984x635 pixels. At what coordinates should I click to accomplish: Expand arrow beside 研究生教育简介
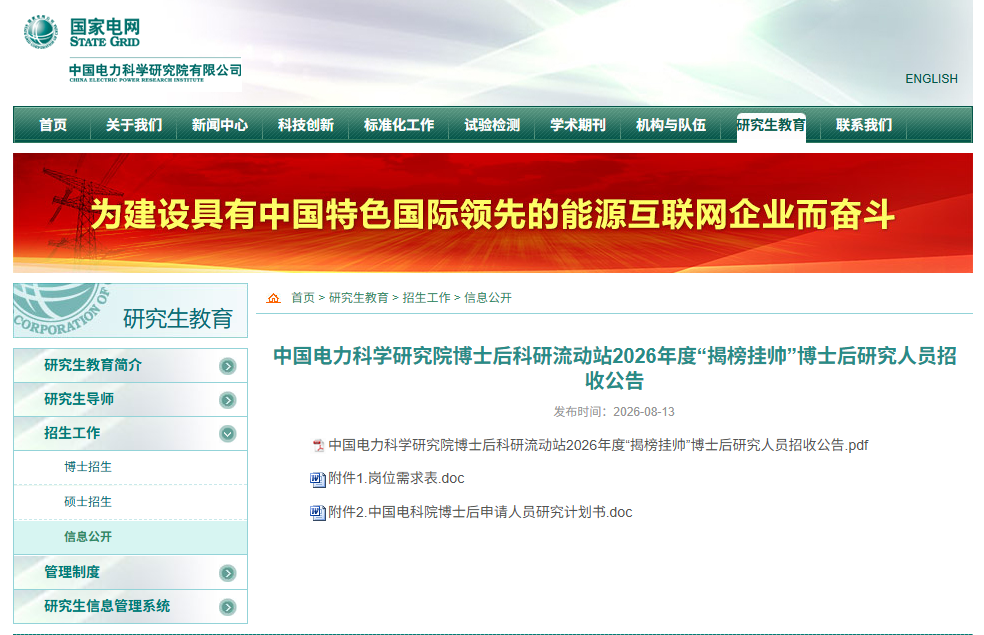(228, 366)
